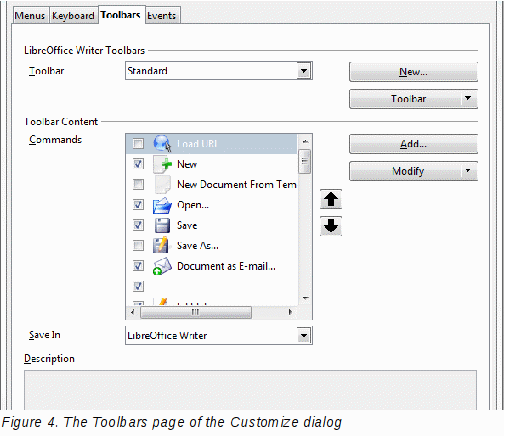505x436 pixels.
Task: Select the "Save" command text
Action: tap(187, 225)
